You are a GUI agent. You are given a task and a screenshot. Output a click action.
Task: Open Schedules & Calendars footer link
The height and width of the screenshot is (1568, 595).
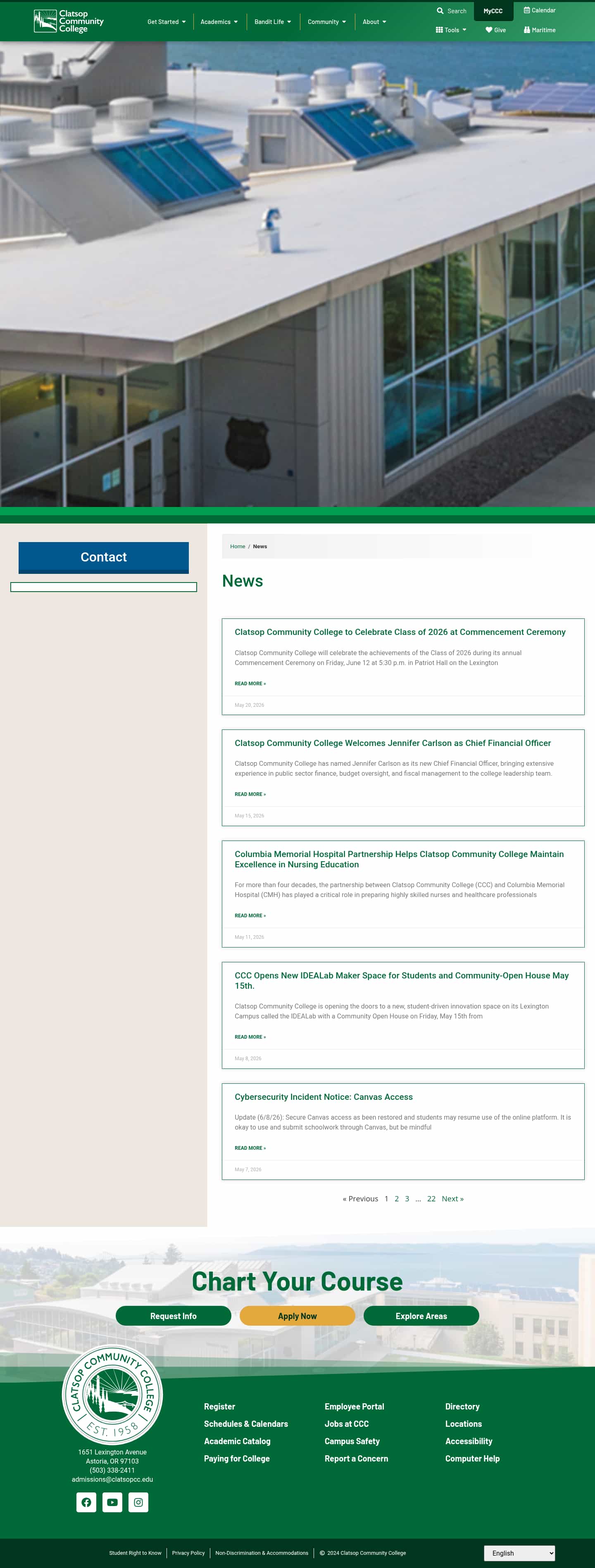click(246, 1424)
